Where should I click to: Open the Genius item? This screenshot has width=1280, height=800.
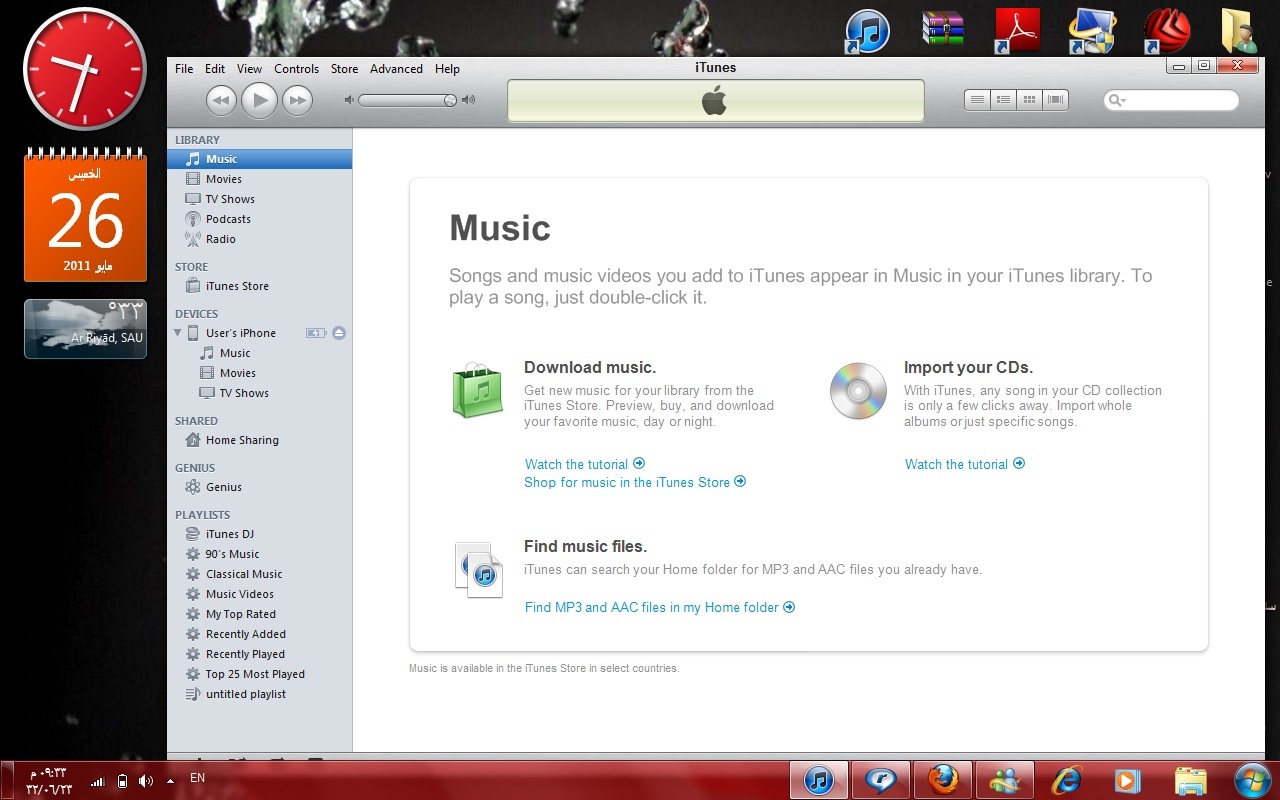point(259,487)
